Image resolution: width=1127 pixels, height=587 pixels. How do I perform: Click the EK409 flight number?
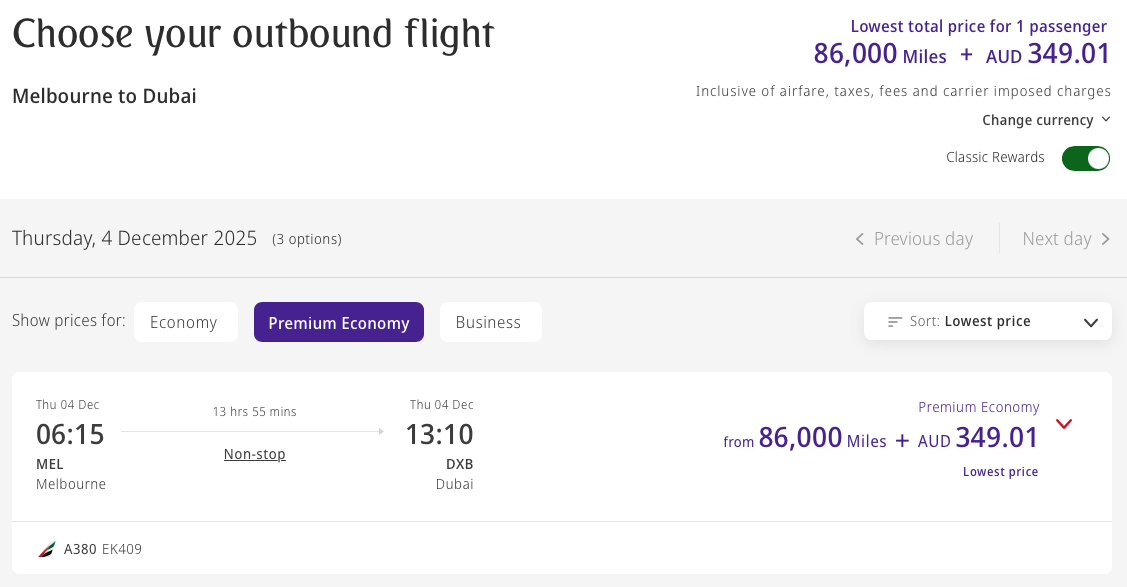pyautogui.click(x=122, y=549)
